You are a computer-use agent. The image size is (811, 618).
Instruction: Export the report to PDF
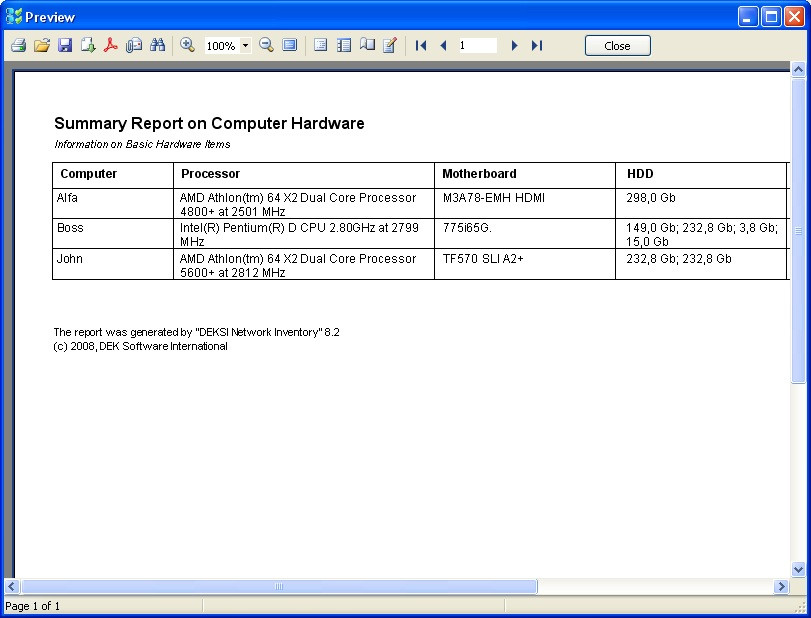coord(110,46)
